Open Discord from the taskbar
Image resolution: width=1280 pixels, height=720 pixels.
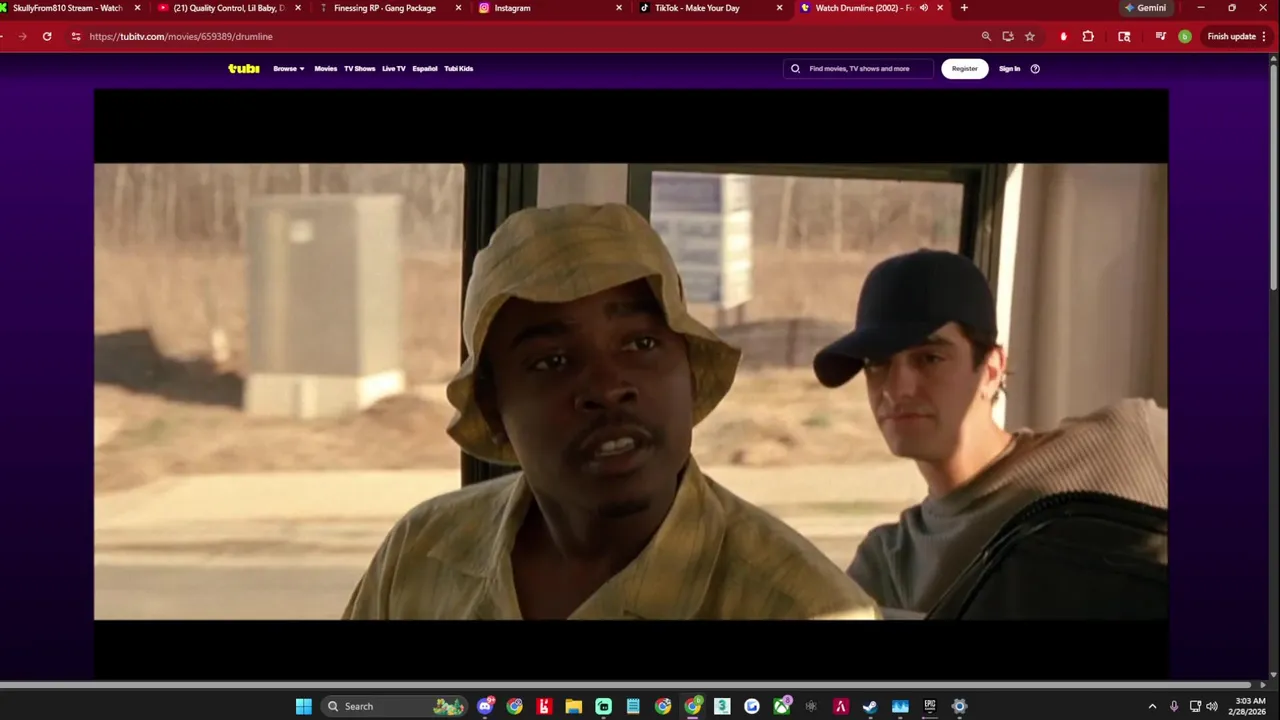coord(485,706)
